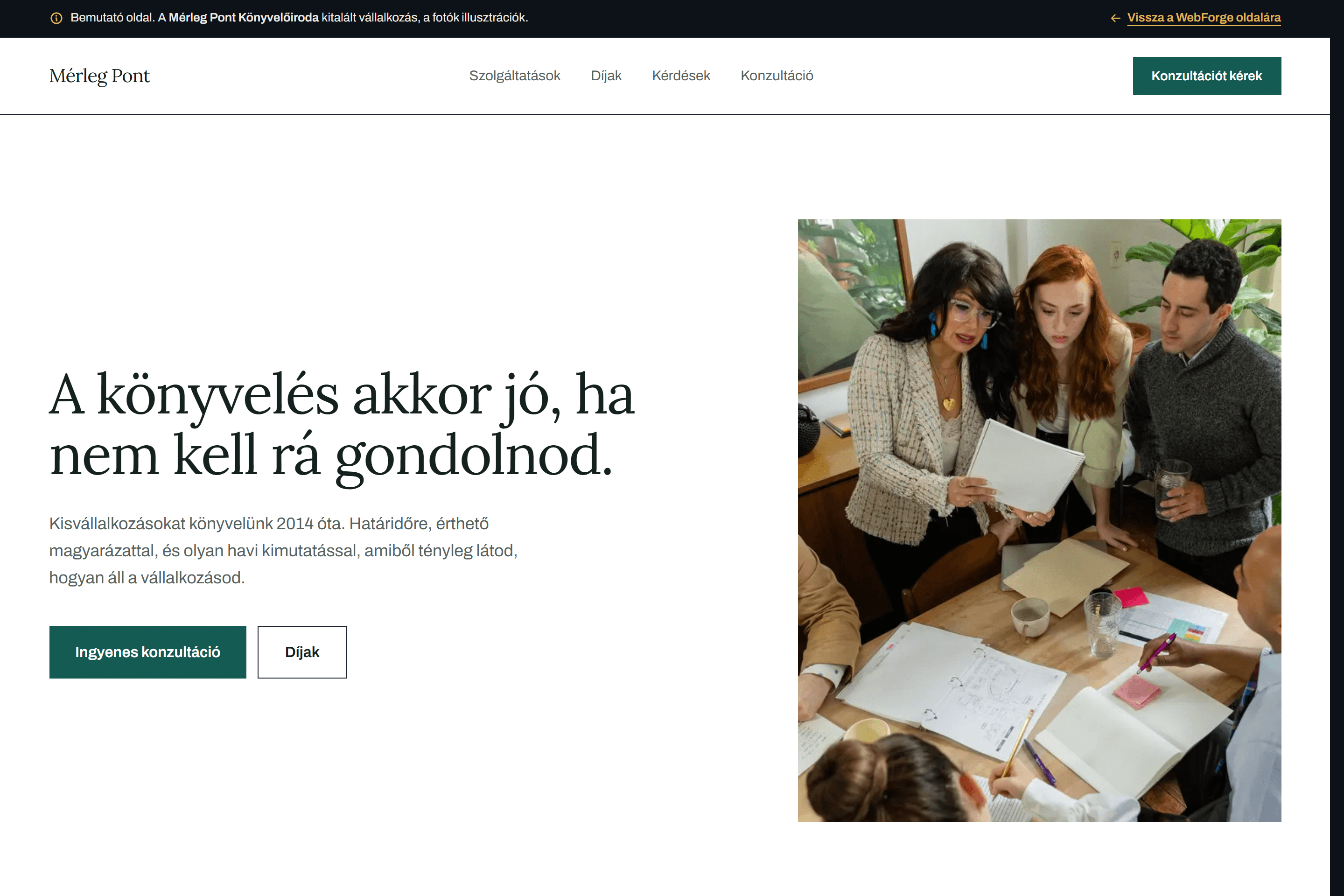Follow the Vissza a WebForge oldalára link

(x=1204, y=18)
